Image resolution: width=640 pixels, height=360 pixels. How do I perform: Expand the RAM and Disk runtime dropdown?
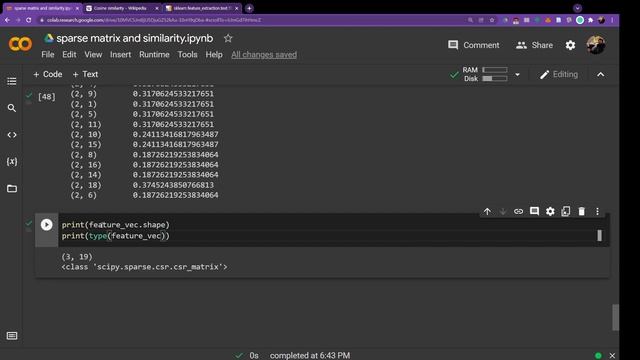tap(517, 75)
